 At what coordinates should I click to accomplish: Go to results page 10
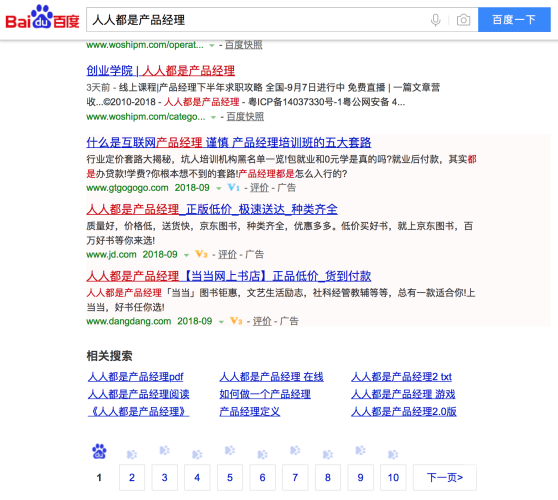coord(393,477)
